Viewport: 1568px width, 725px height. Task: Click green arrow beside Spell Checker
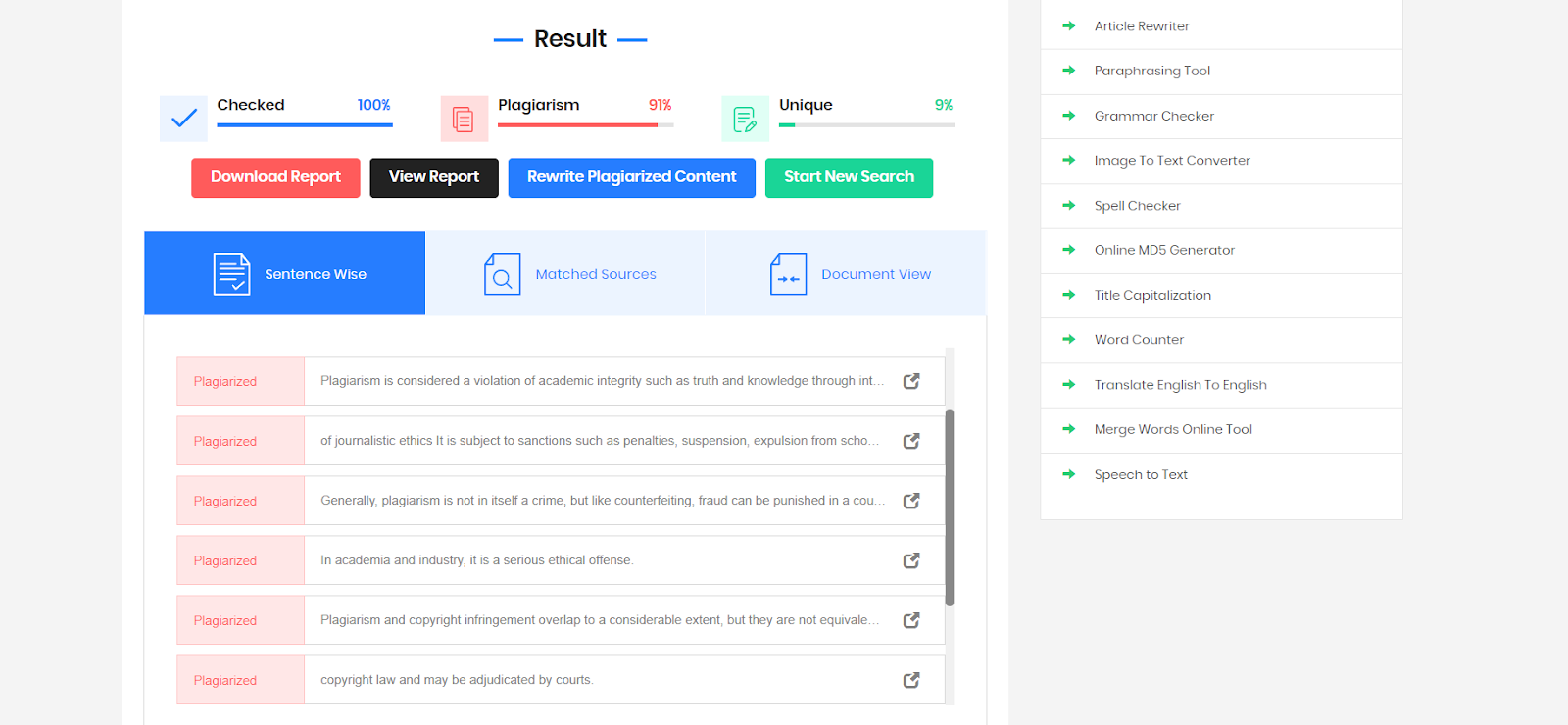(1069, 206)
